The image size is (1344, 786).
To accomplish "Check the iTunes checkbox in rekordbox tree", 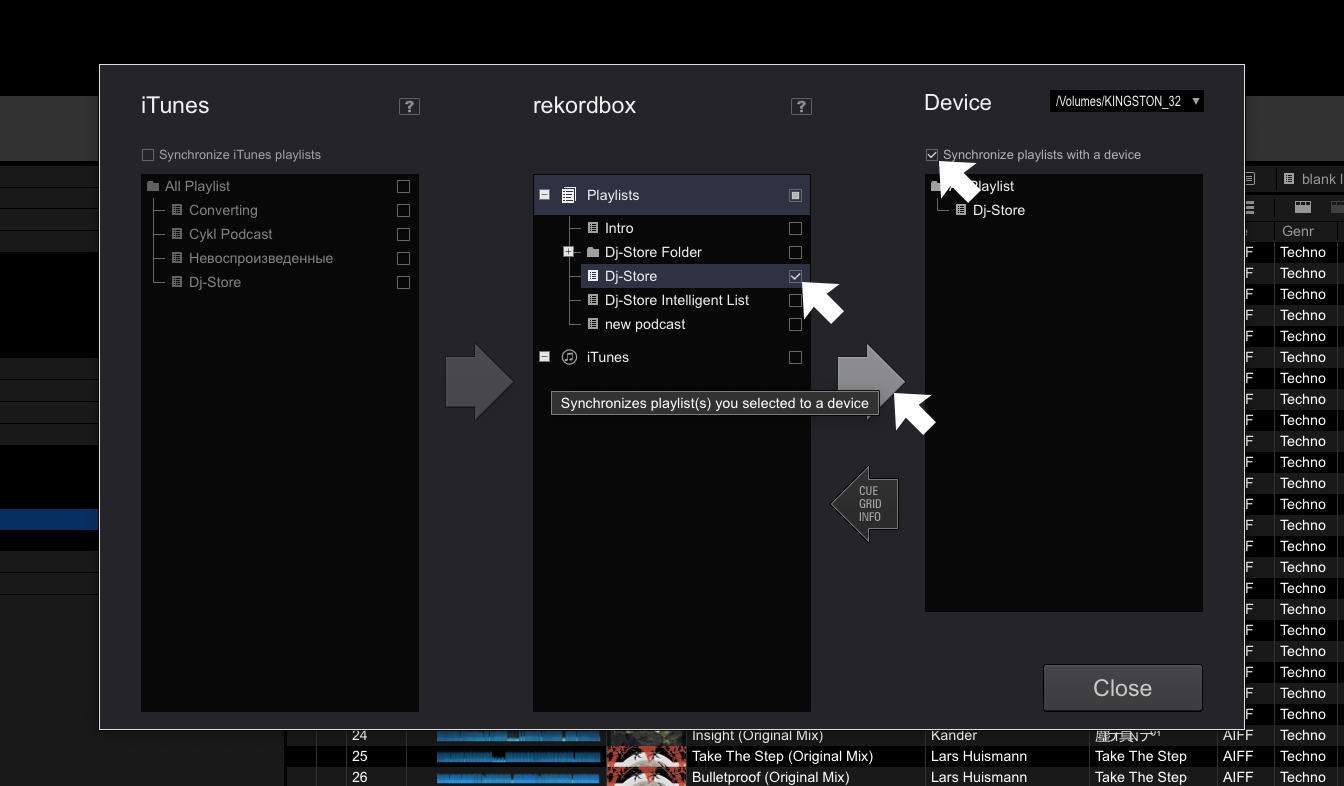I will tap(795, 357).
